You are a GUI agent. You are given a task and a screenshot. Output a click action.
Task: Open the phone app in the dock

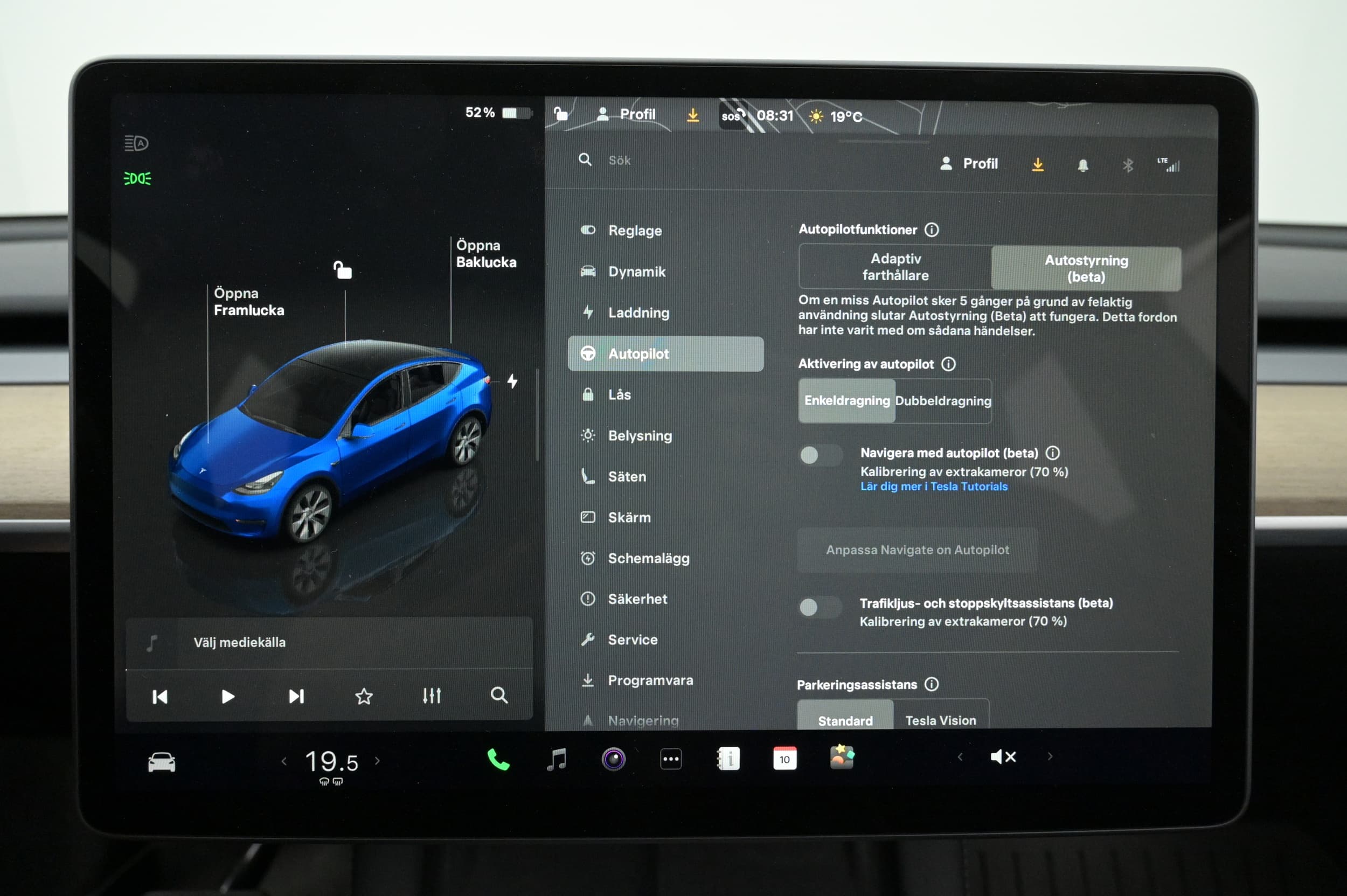click(x=498, y=760)
